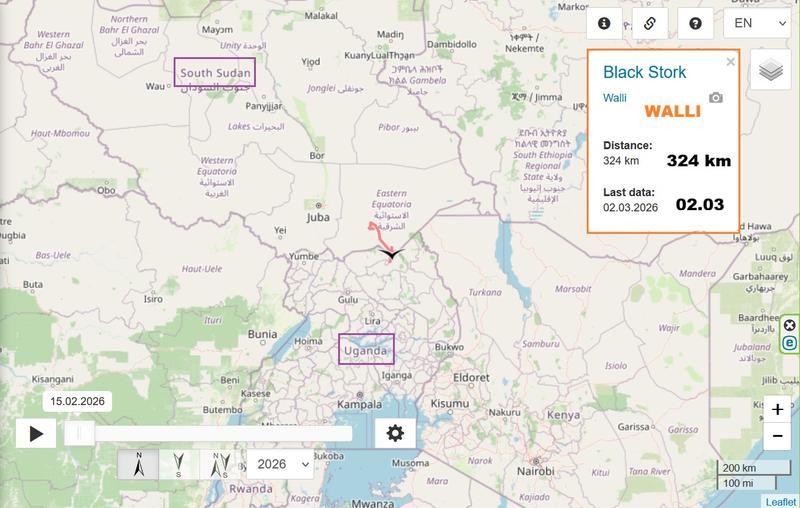Click the Lira town label
The height and width of the screenshot is (508, 800).
(372, 321)
